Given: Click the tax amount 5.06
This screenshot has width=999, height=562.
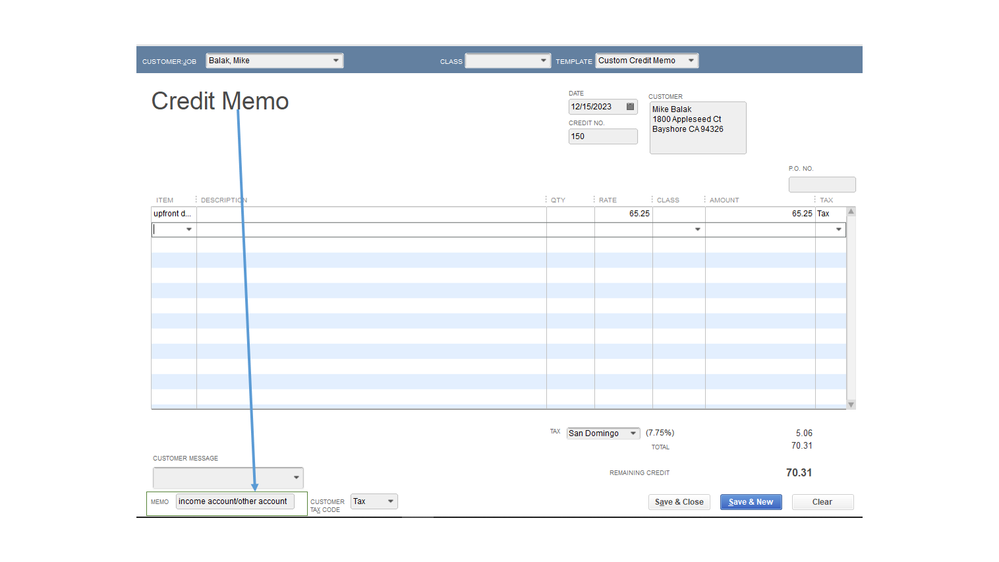Looking at the screenshot, I should (804, 433).
